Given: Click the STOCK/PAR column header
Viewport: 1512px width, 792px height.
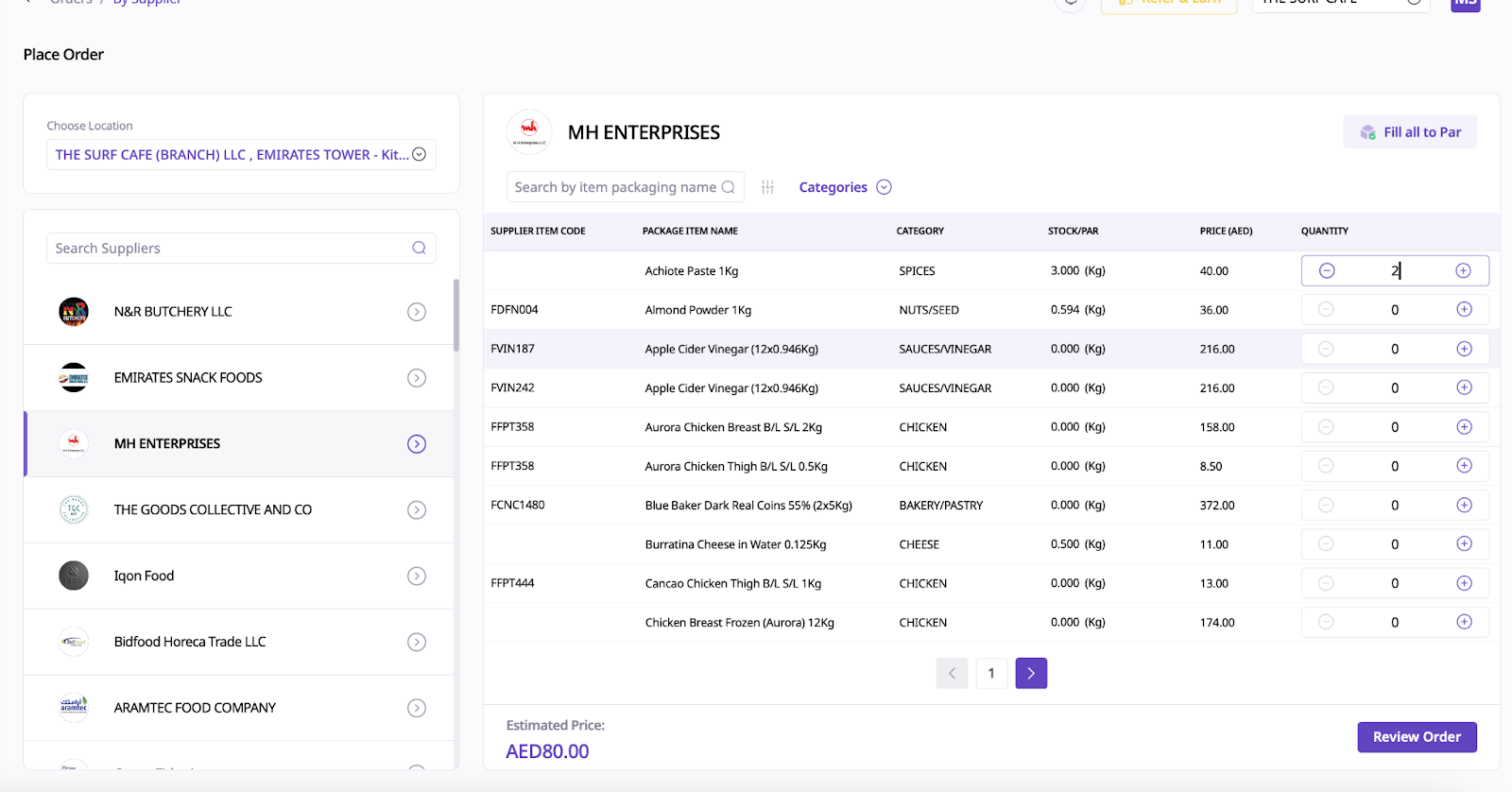Looking at the screenshot, I should [x=1073, y=231].
